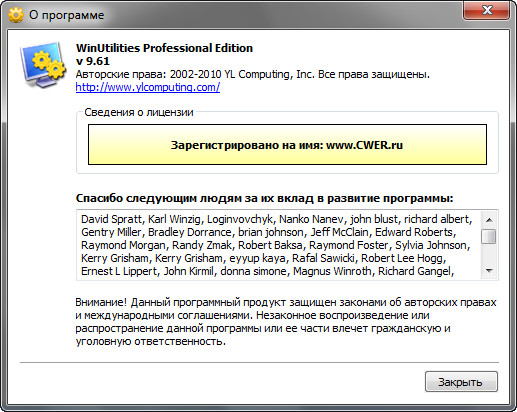The width and height of the screenshot is (517, 412).
Task: Click the contributors list scroll down arrow
Action: tap(489, 270)
